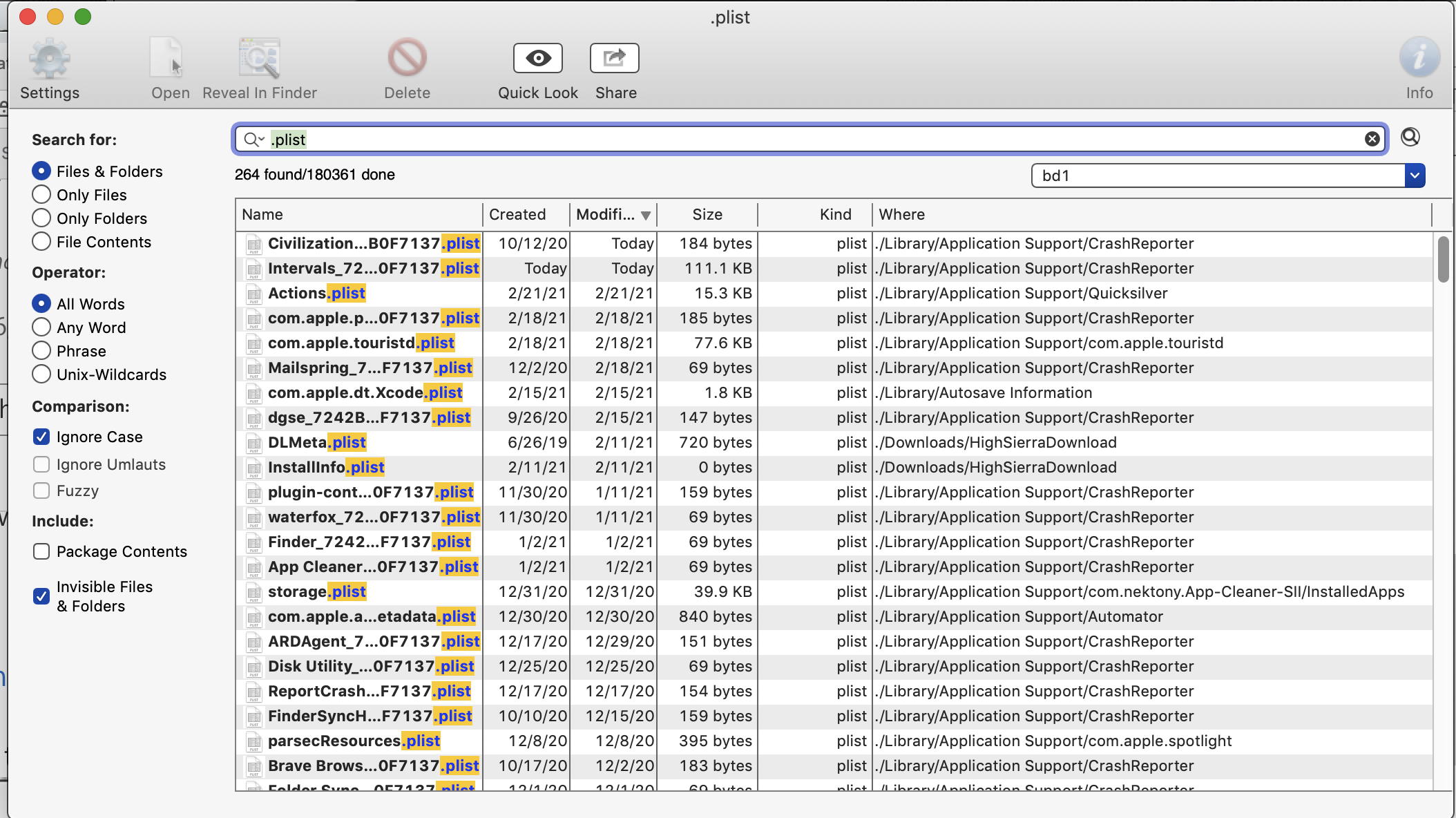Image resolution: width=1456 pixels, height=818 pixels.
Task: Click the Delete toolbar icon
Action: click(x=407, y=58)
